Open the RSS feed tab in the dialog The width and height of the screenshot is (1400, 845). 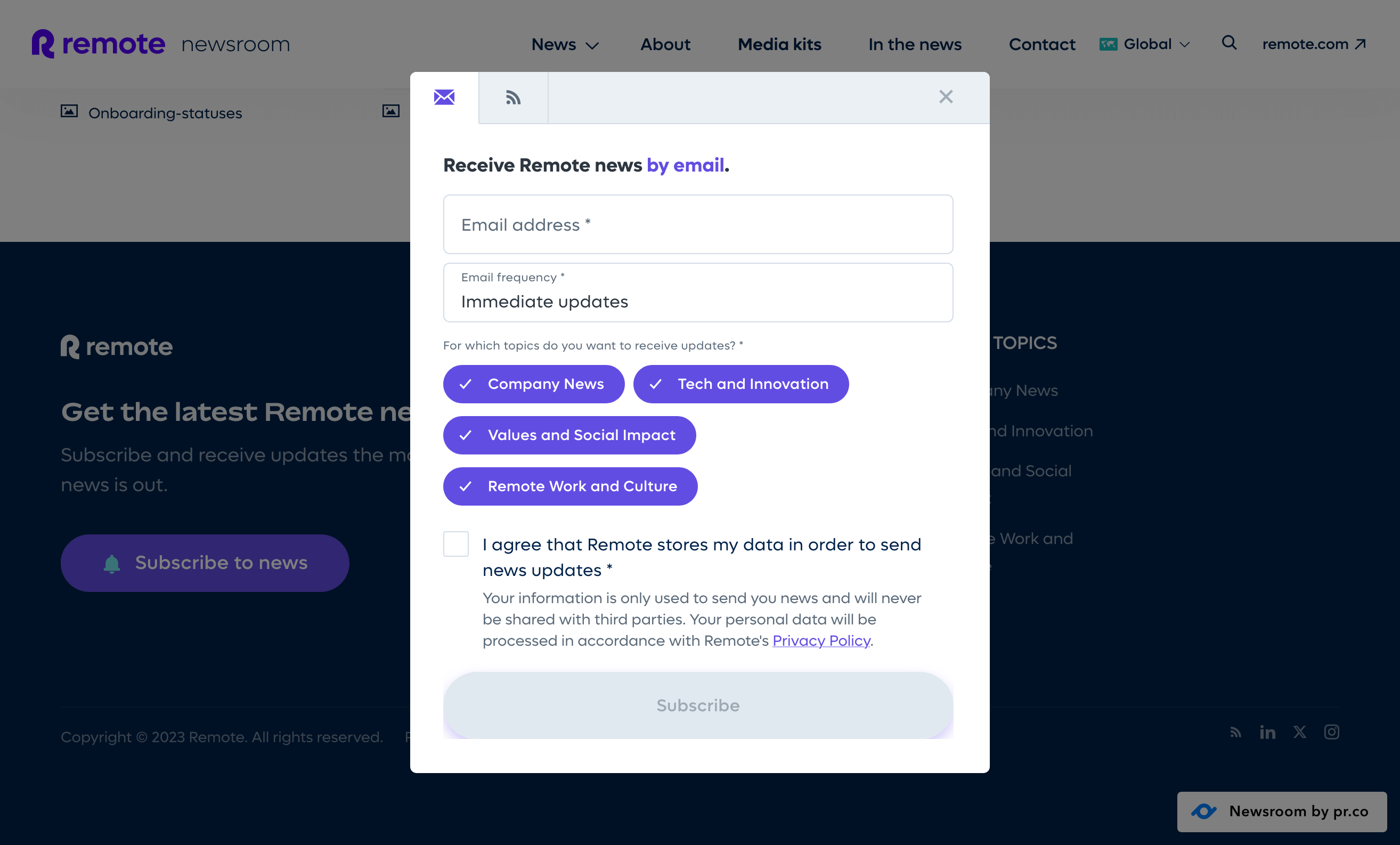[x=512, y=97]
